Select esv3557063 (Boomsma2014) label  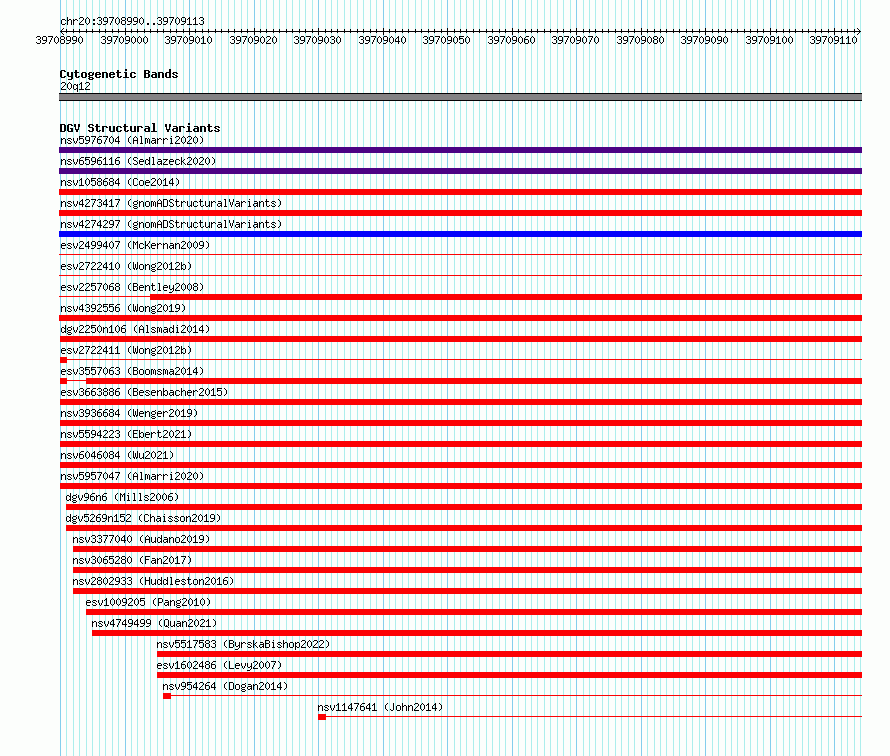[132, 371]
